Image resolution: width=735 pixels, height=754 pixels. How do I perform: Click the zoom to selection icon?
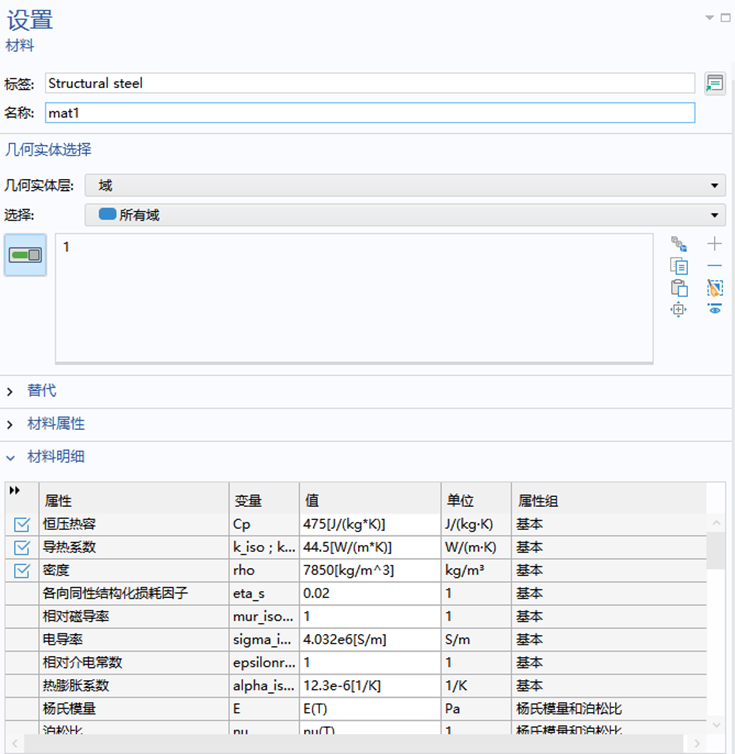[x=679, y=309]
